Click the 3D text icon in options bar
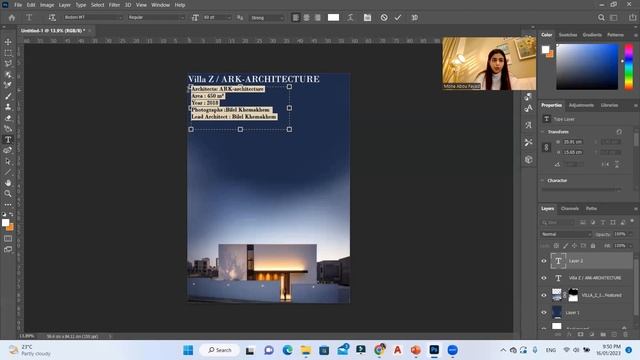This screenshot has width=640, height=360. [x=415, y=18]
